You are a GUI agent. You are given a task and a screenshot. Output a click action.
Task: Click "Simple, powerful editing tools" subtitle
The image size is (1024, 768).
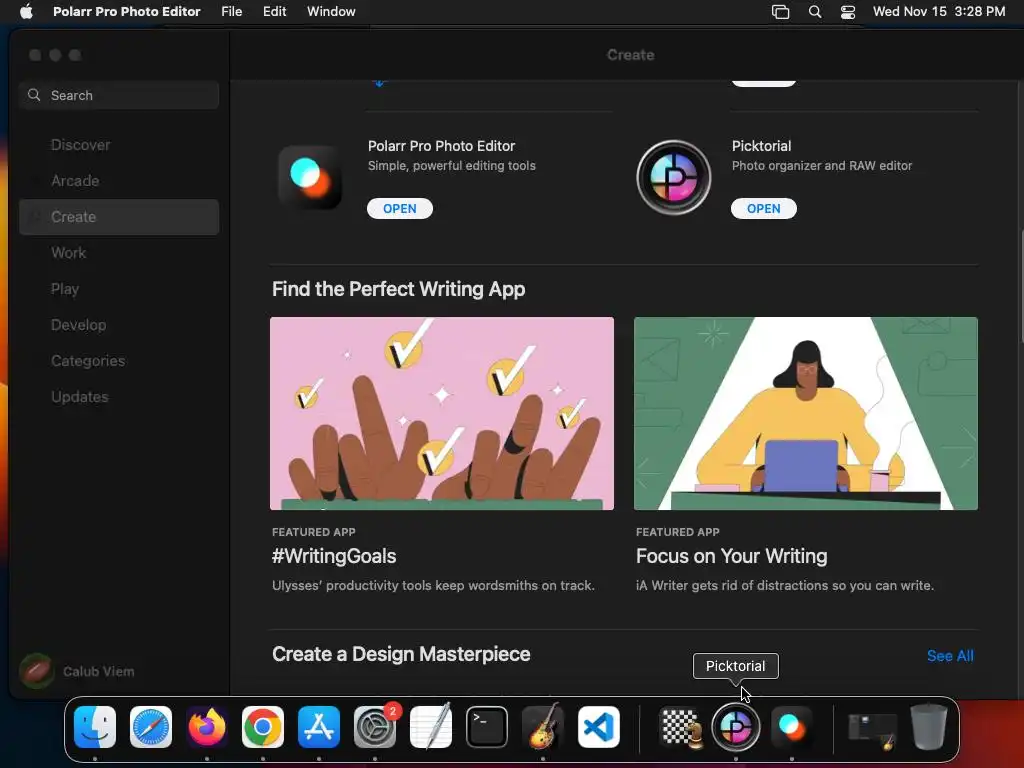tap(452, 166)
